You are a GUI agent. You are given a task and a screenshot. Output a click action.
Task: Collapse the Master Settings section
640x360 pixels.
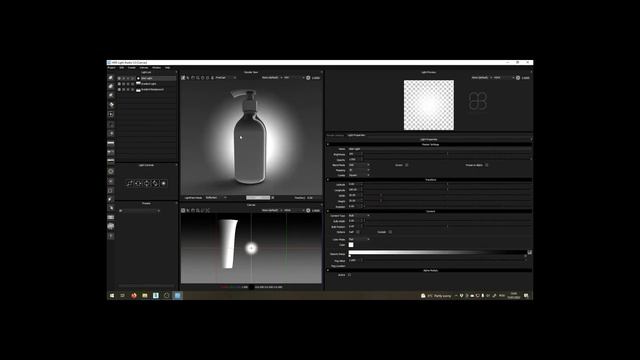(328, 144)
